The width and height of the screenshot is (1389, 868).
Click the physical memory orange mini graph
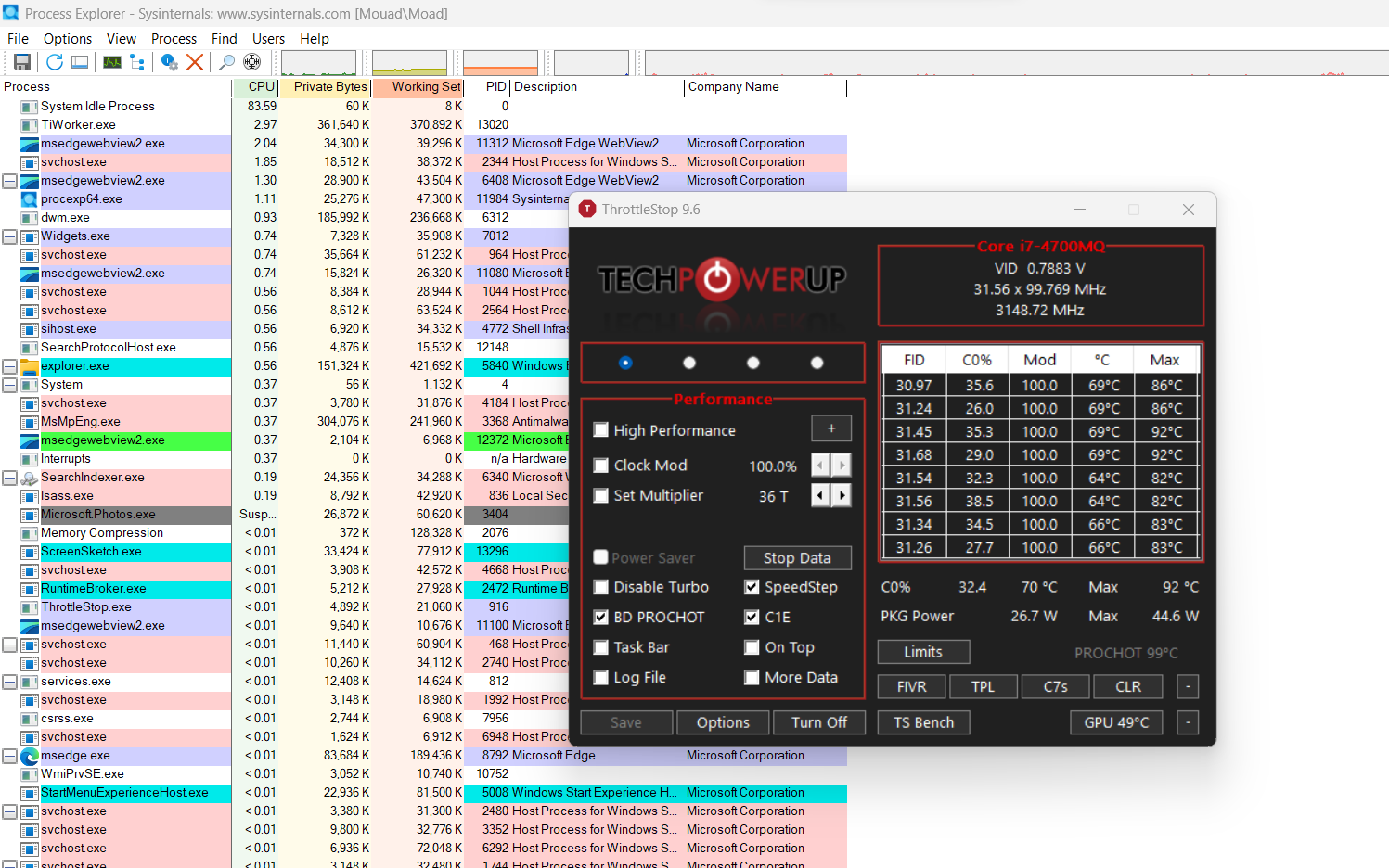501,63
